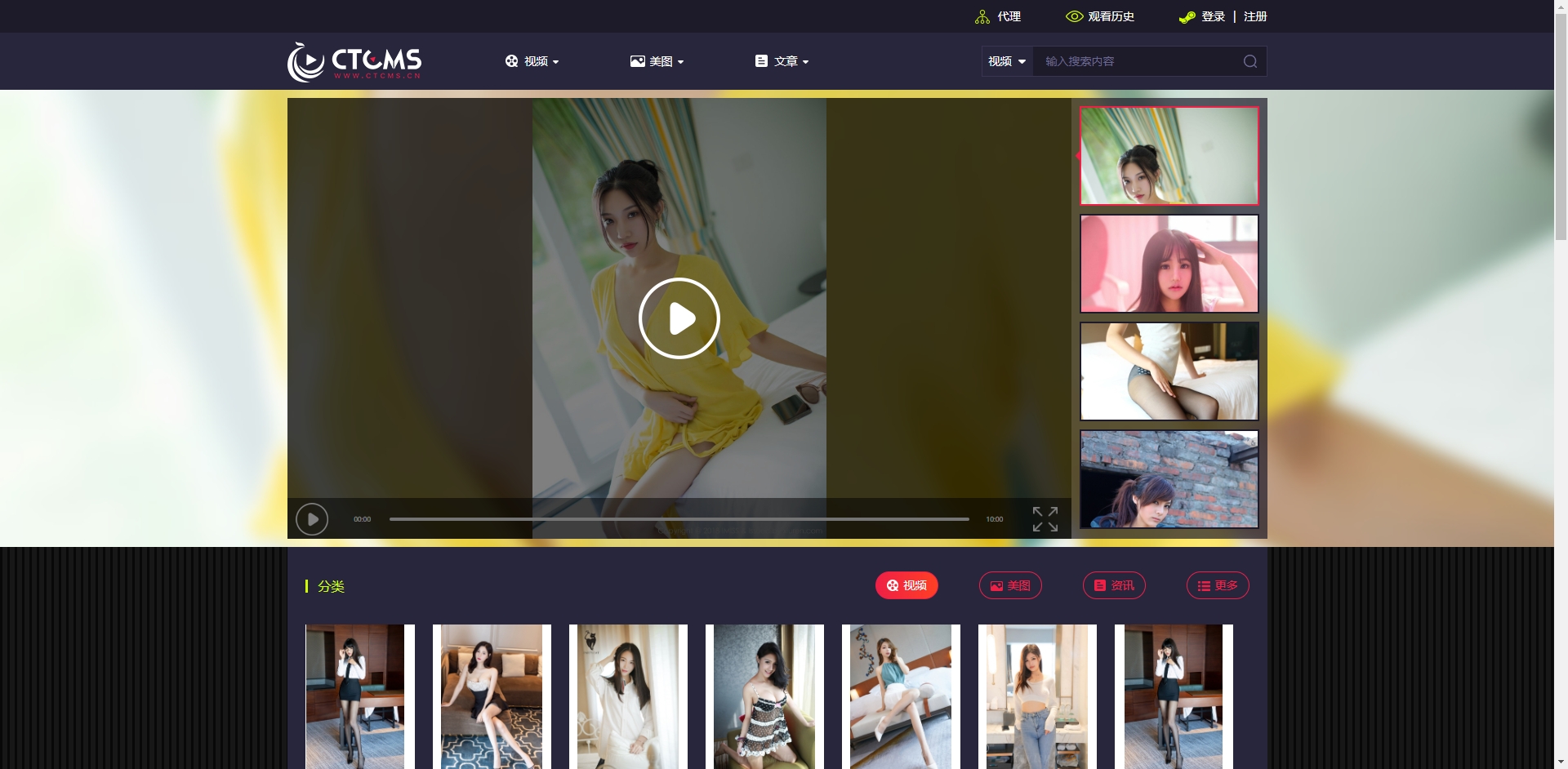Select the brick wall playlist thumbnail
Image resolution: width=1568 pixels, height=769 pixels.
(x=1169, y=479)
